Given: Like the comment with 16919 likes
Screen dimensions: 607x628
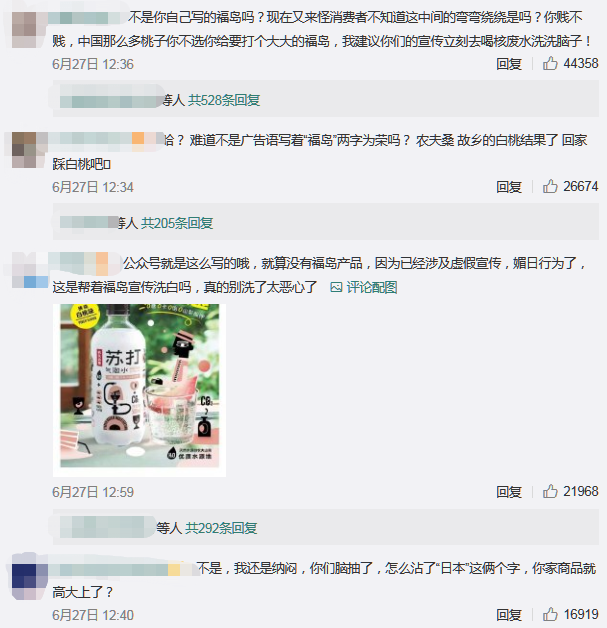Looking at the screenshot, I should pyautogui.click(x=550, y=614).
